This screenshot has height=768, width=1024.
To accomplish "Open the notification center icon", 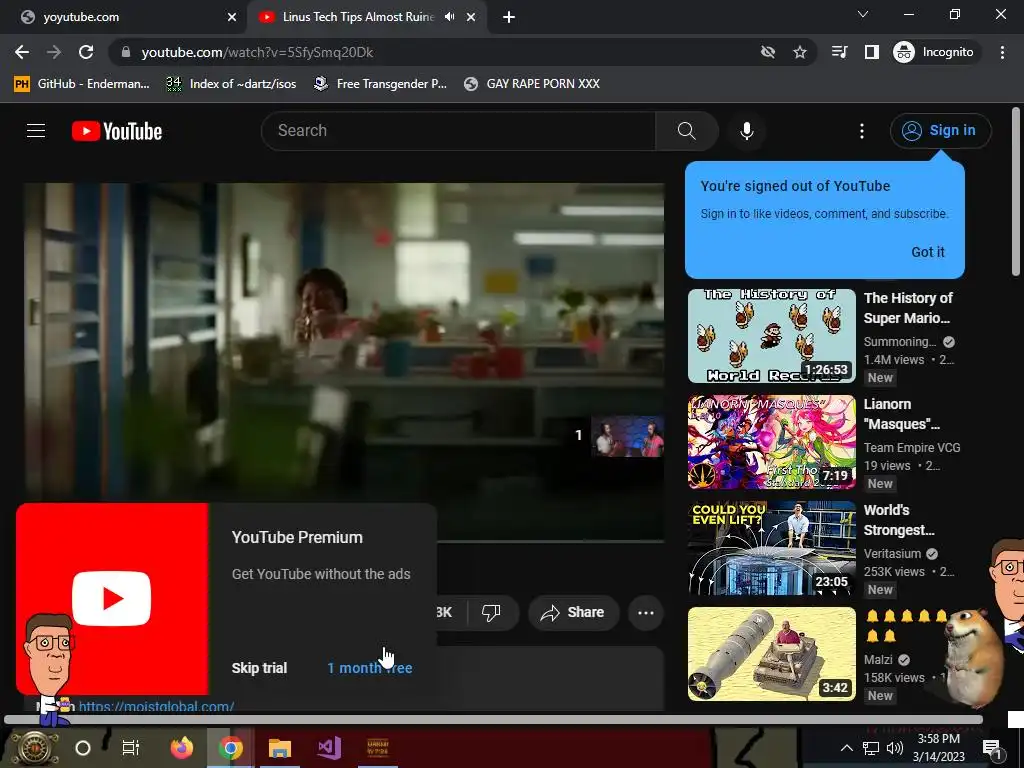I will (992, 748).
